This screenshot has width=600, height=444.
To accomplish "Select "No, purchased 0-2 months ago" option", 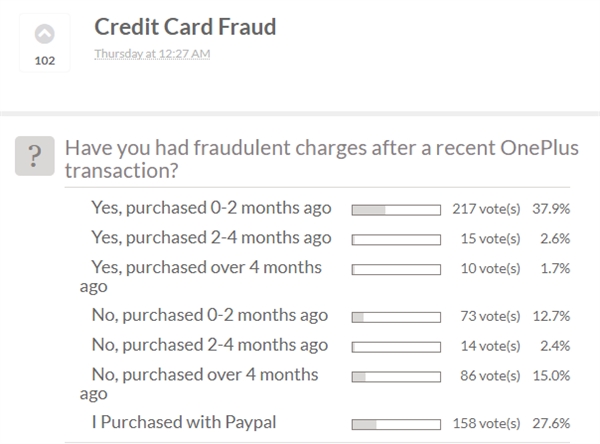I will [209, 315].
